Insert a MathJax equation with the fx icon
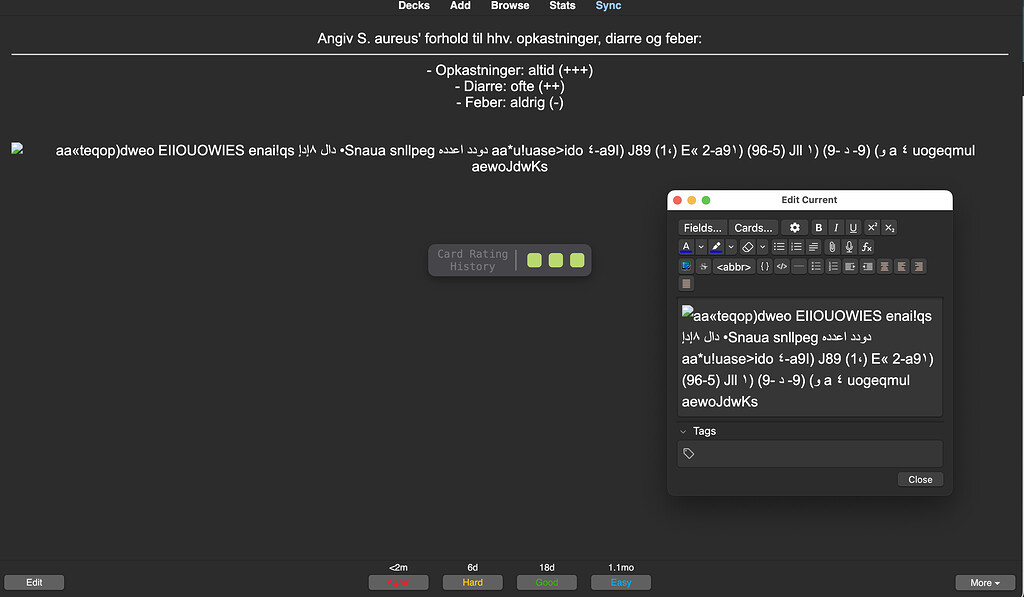The image size is (1024, 597). click(x=866, y=246)
